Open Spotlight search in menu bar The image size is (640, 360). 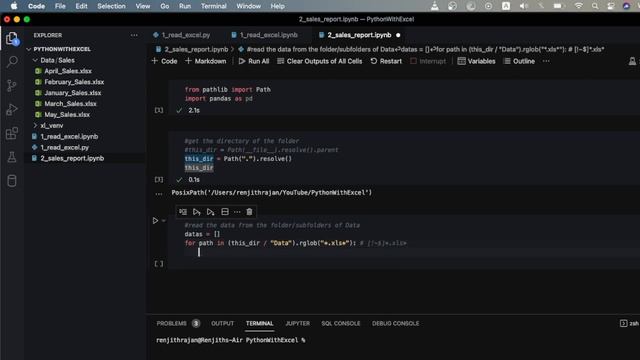(595, 6)
